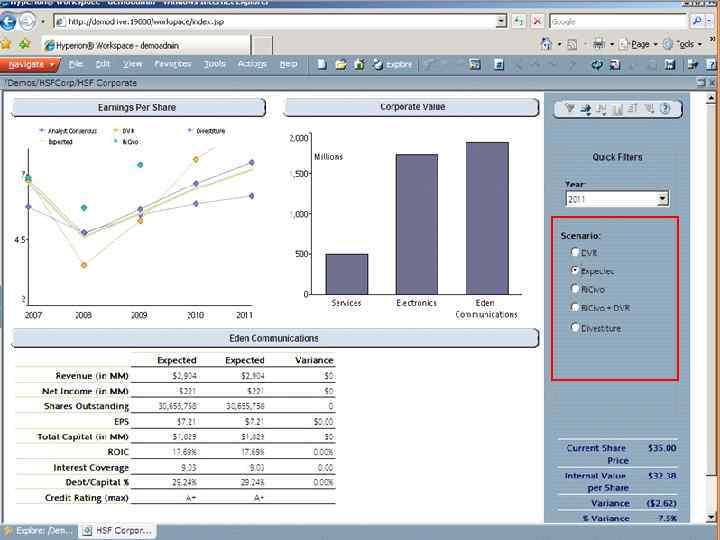
Task: Click the arrow export icon in dashboard toolbar
Action: 585,109
